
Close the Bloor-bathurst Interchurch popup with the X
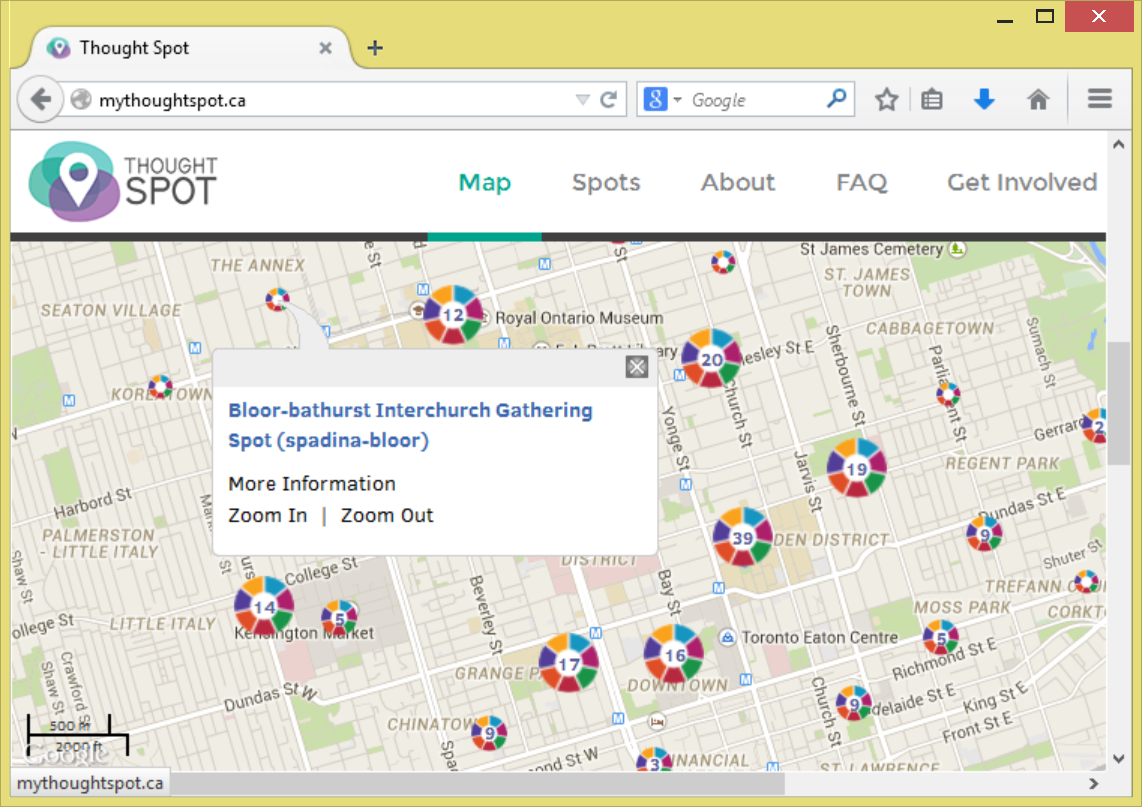(x=637, y=366)
